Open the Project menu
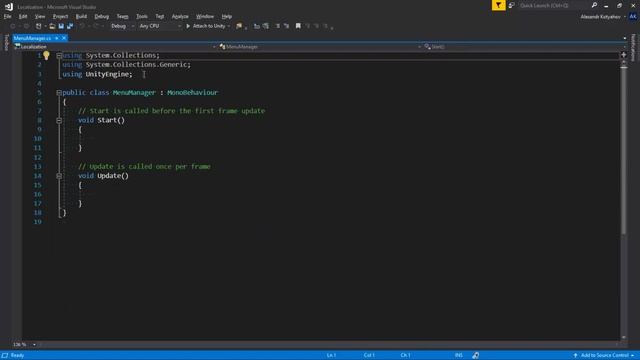Viewport: 640px width, 360px height. [x=60, y=16]
